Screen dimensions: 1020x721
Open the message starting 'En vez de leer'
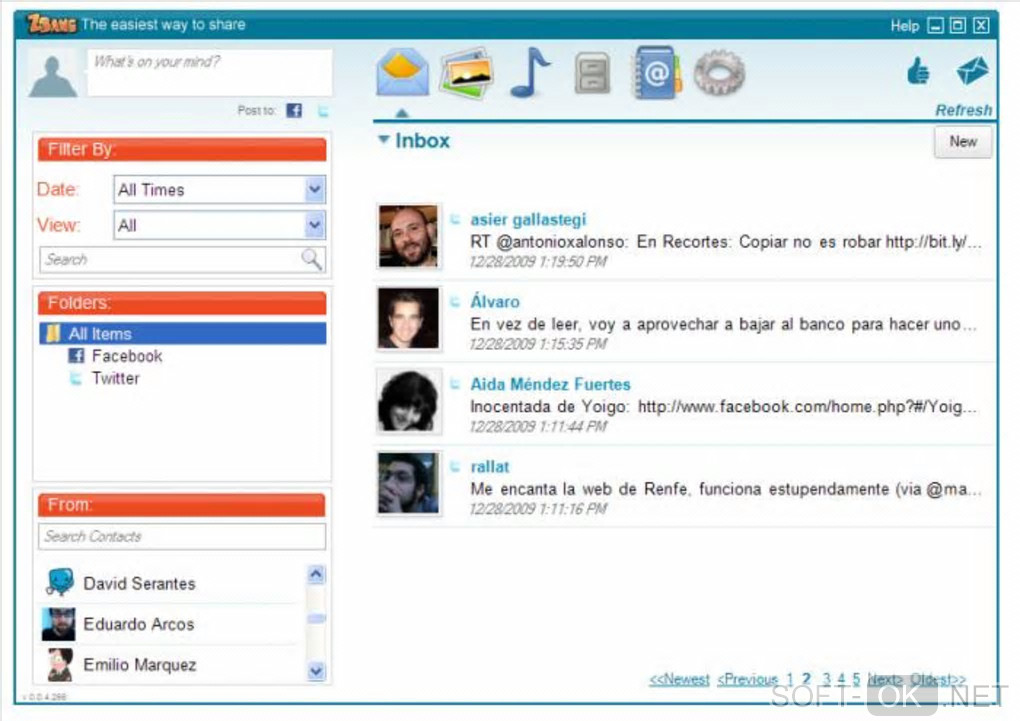[x=723, y=324]
